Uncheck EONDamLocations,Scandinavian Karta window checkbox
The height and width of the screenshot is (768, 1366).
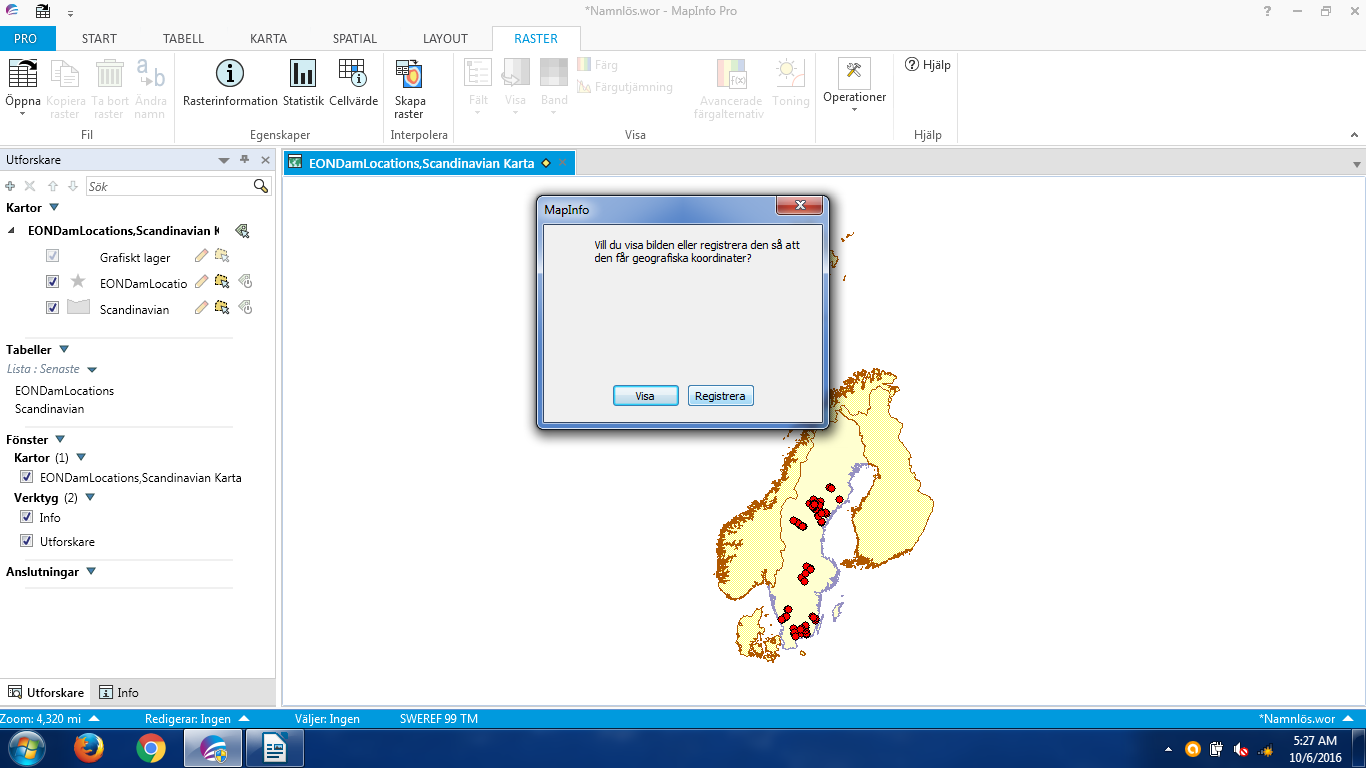pos(27,477)
